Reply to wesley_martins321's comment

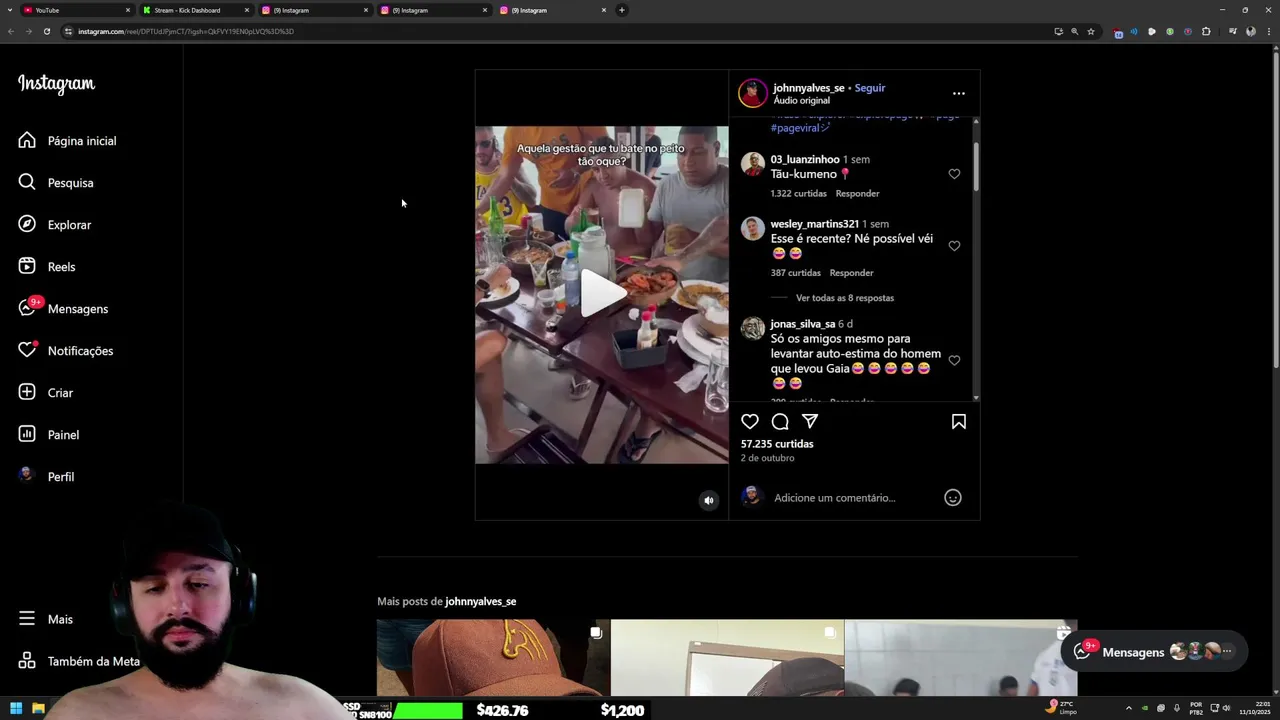point(851,273)
